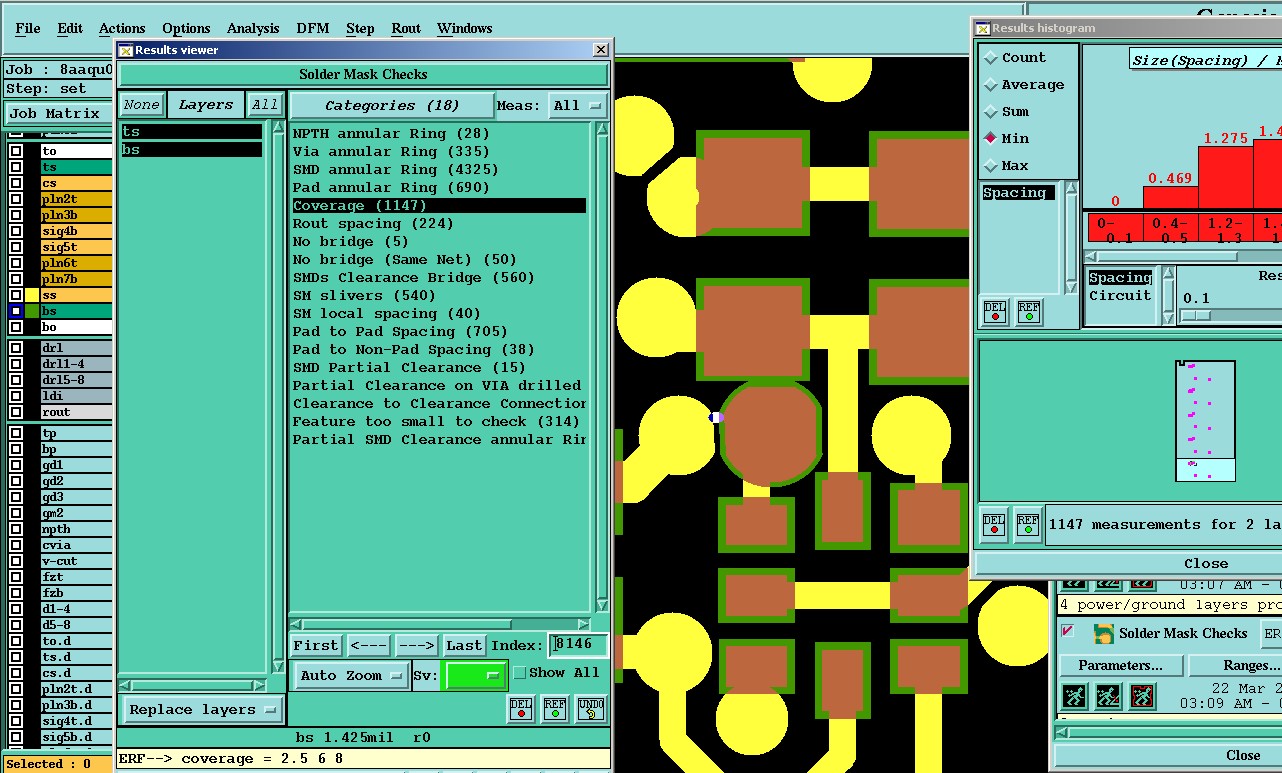Open the Auto Zoom dropdown
Viewport: 1282px width, 773px height.
point(351,676)
